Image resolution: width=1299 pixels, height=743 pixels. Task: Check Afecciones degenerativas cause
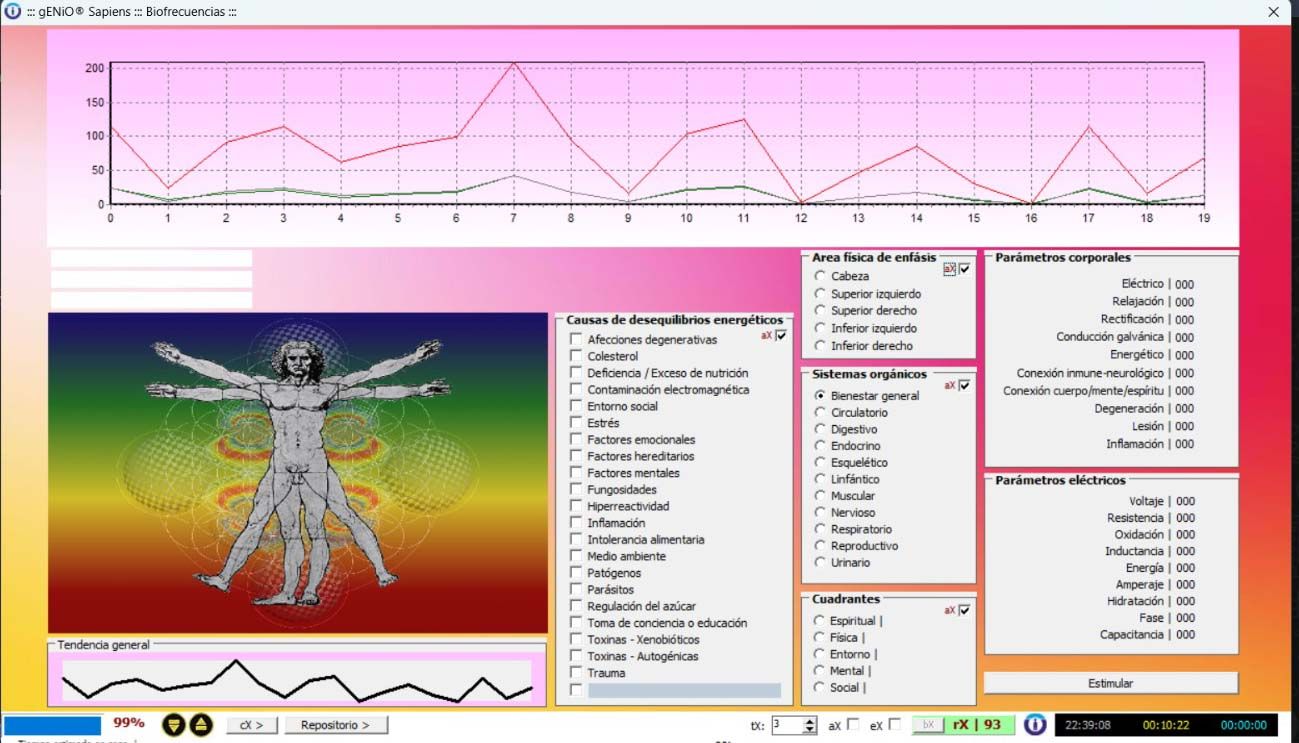click(x=577, y=340)
